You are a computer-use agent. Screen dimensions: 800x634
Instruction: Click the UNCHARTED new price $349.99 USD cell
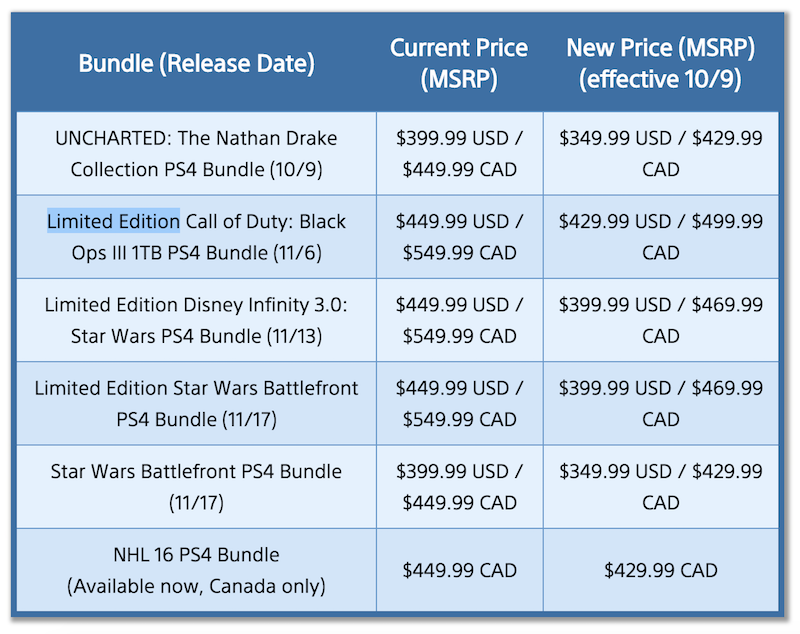point(660,153)
